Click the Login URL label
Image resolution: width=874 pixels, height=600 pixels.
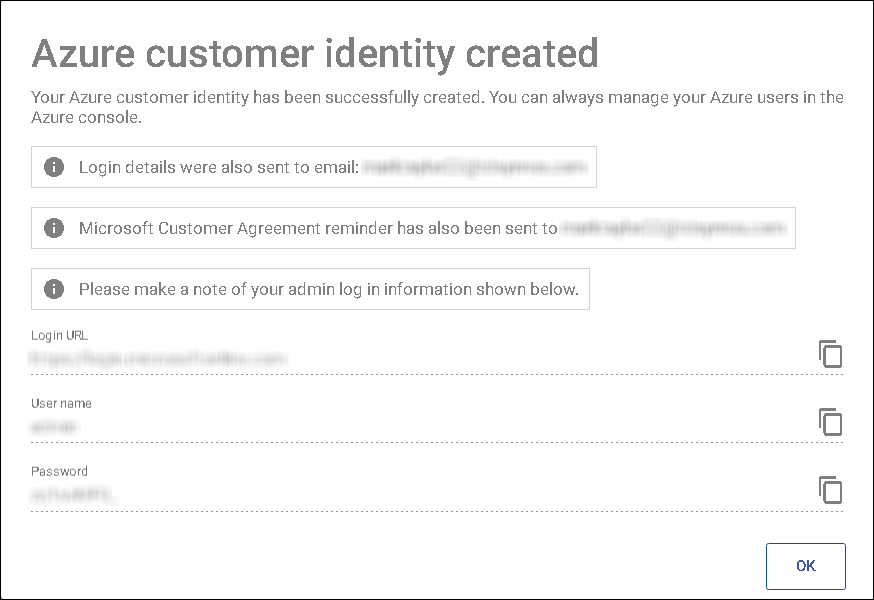(x=60, y=335)
